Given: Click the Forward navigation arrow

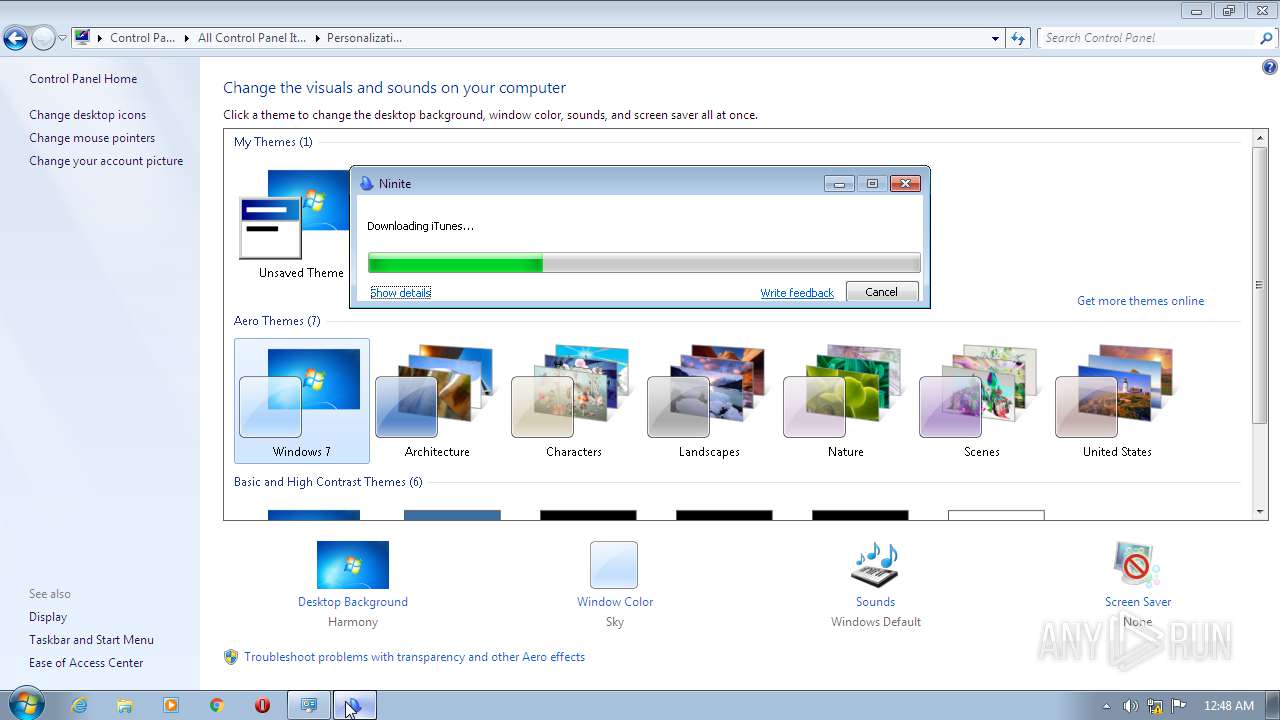Looking at the screenshot, I should point(43,39).
